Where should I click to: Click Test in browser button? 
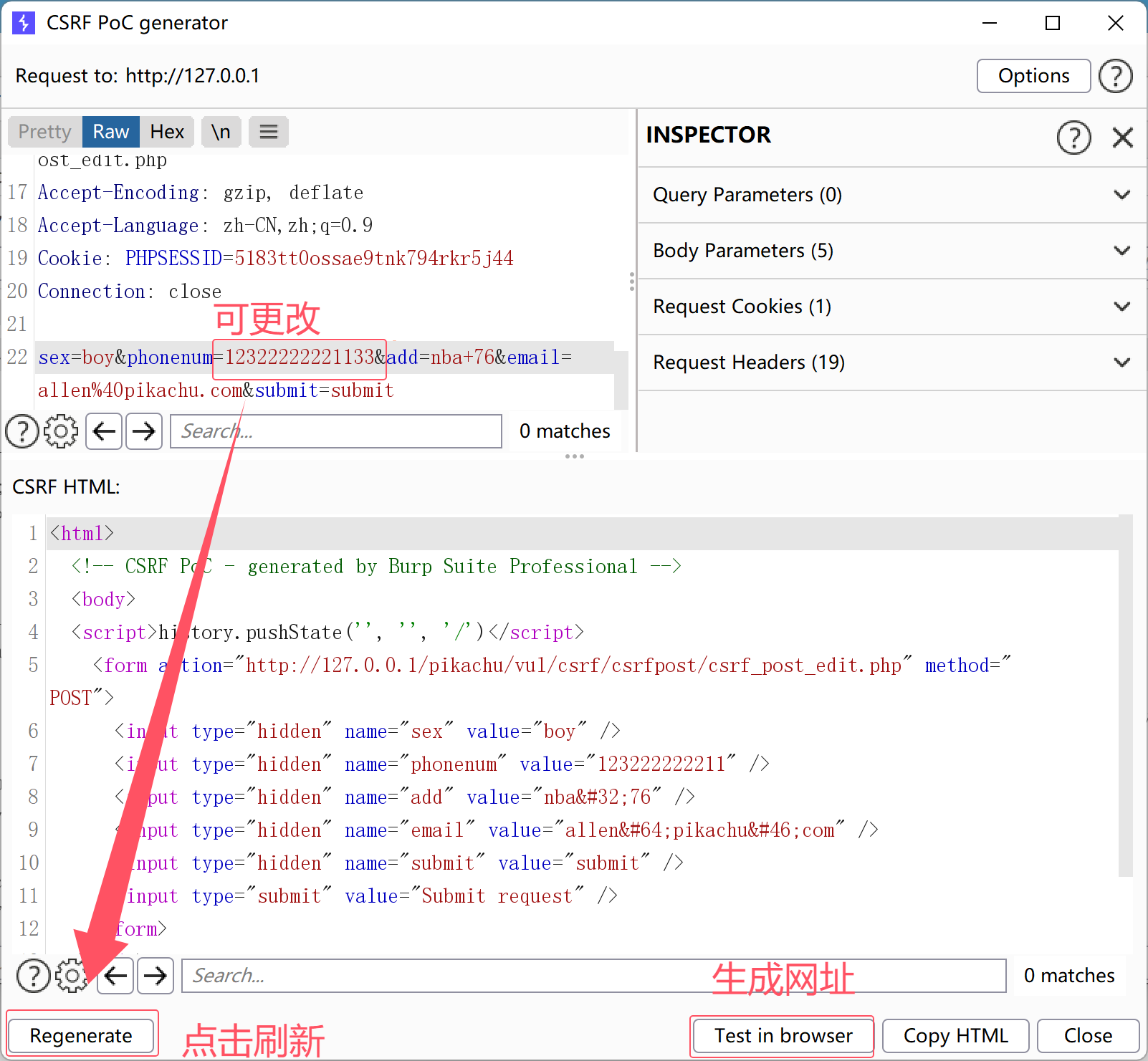pyautogui.click(x=783, y=1036)
